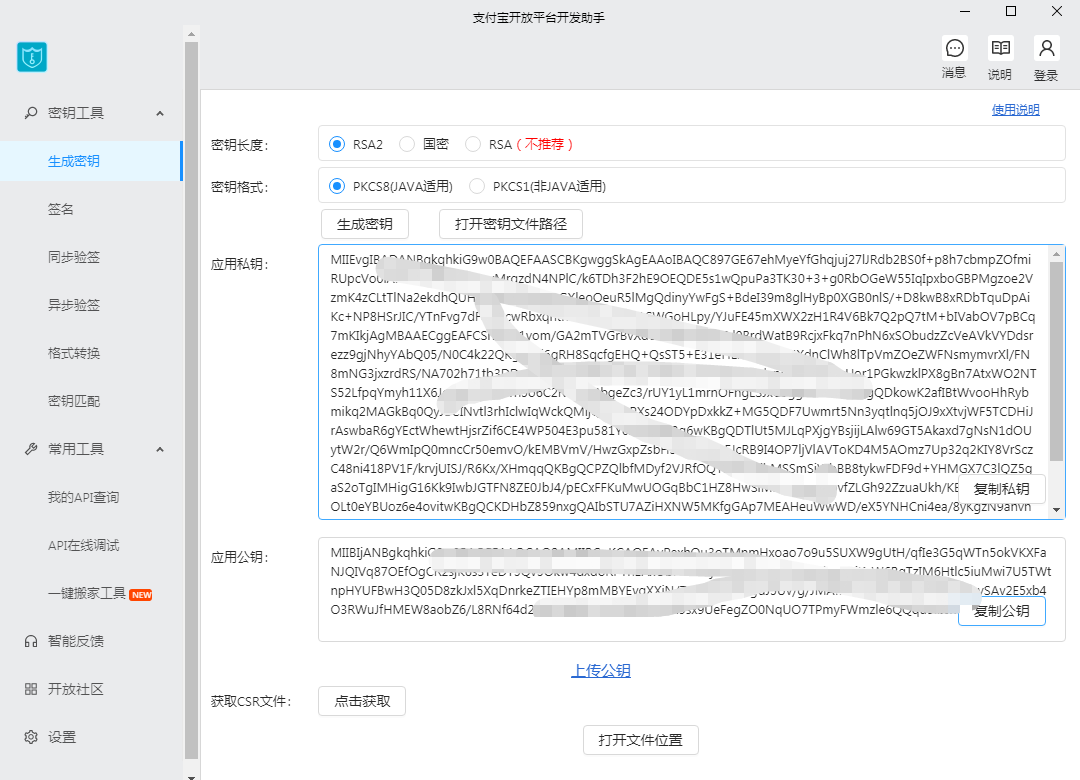This screenshot has height=780, width=1080.
Task: Choose the RSA (不推荐) radio button
Action: pos(473,144)
